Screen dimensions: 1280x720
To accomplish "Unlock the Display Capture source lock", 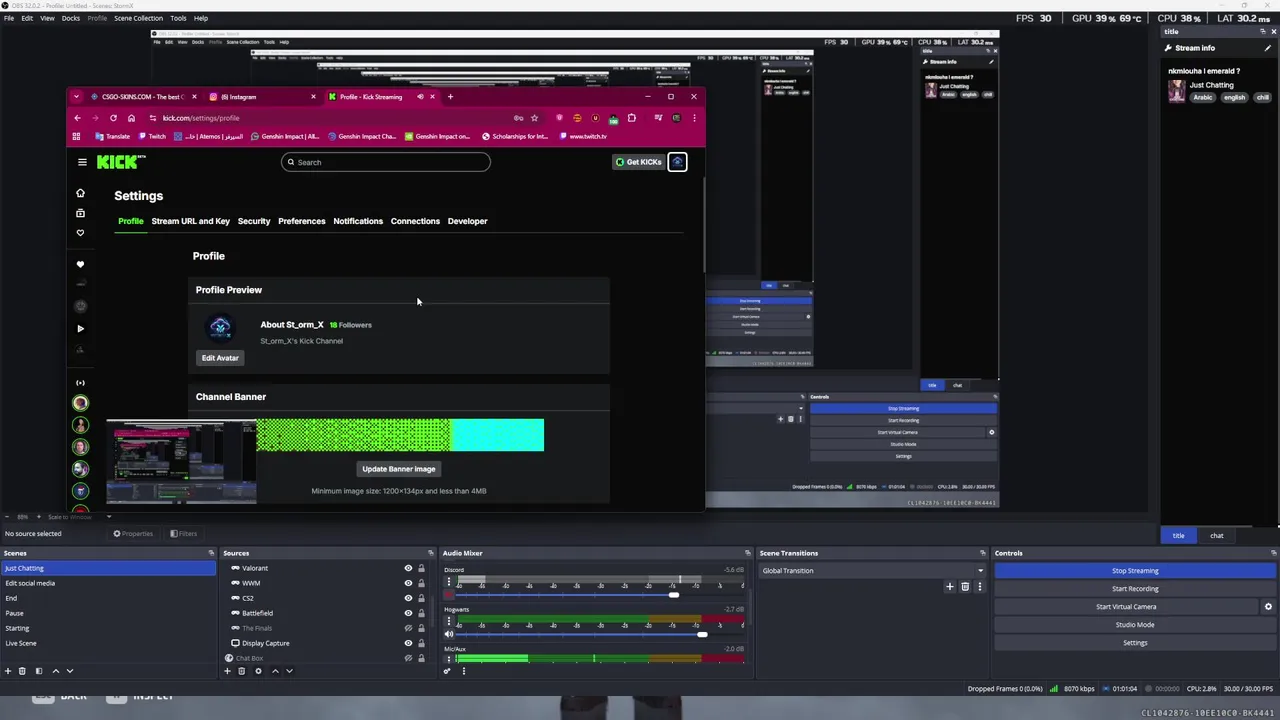I will tap(421, 643).
